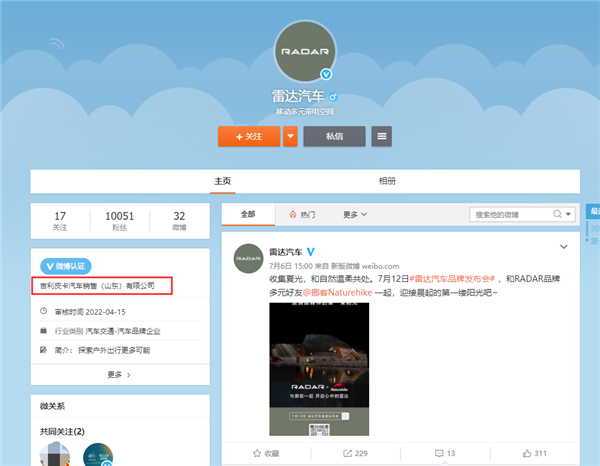Select the 热门 posts filter tab
600x466 pixels.
(302, 214)
